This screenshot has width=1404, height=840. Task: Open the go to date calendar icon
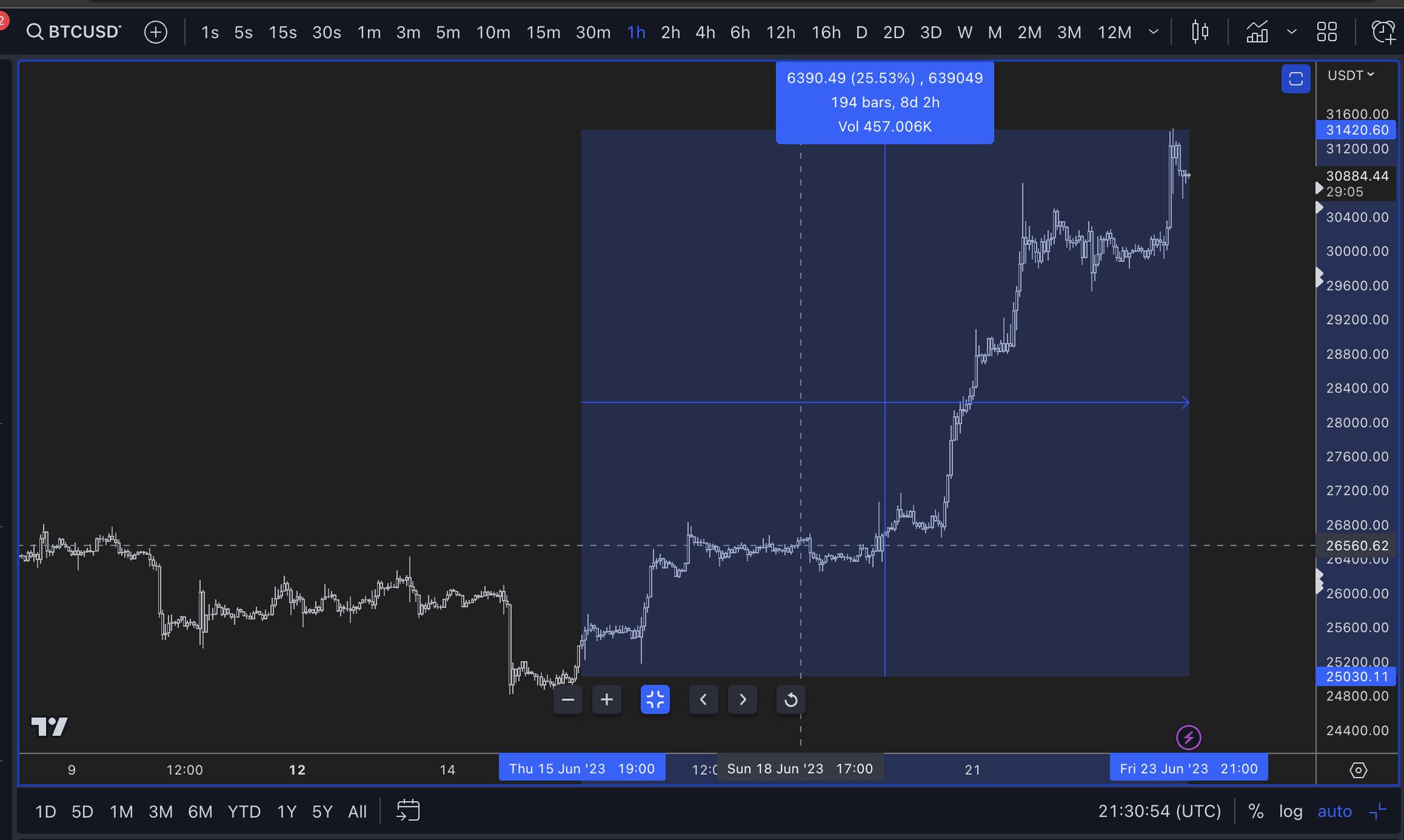tap(408, 811)
